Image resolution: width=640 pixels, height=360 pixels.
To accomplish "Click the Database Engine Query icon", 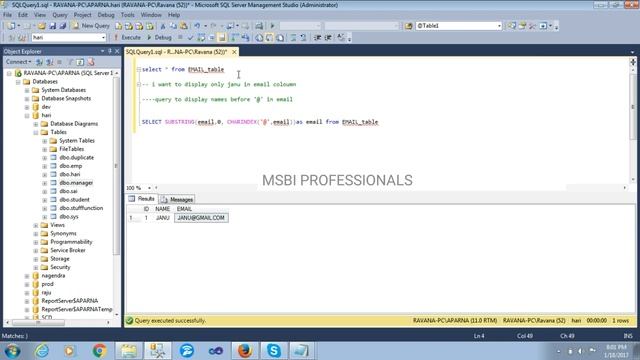I will pyautogui.click(x=118, y=26).
